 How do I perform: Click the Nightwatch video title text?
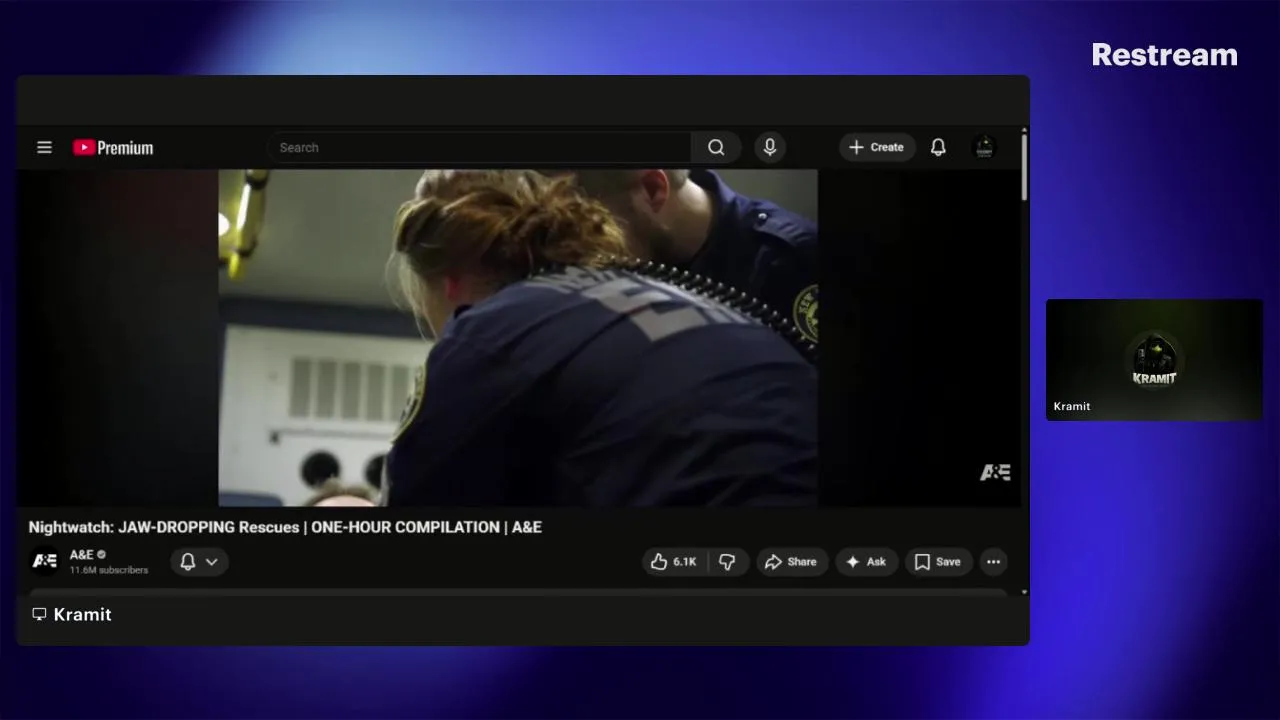click(285, 527)
